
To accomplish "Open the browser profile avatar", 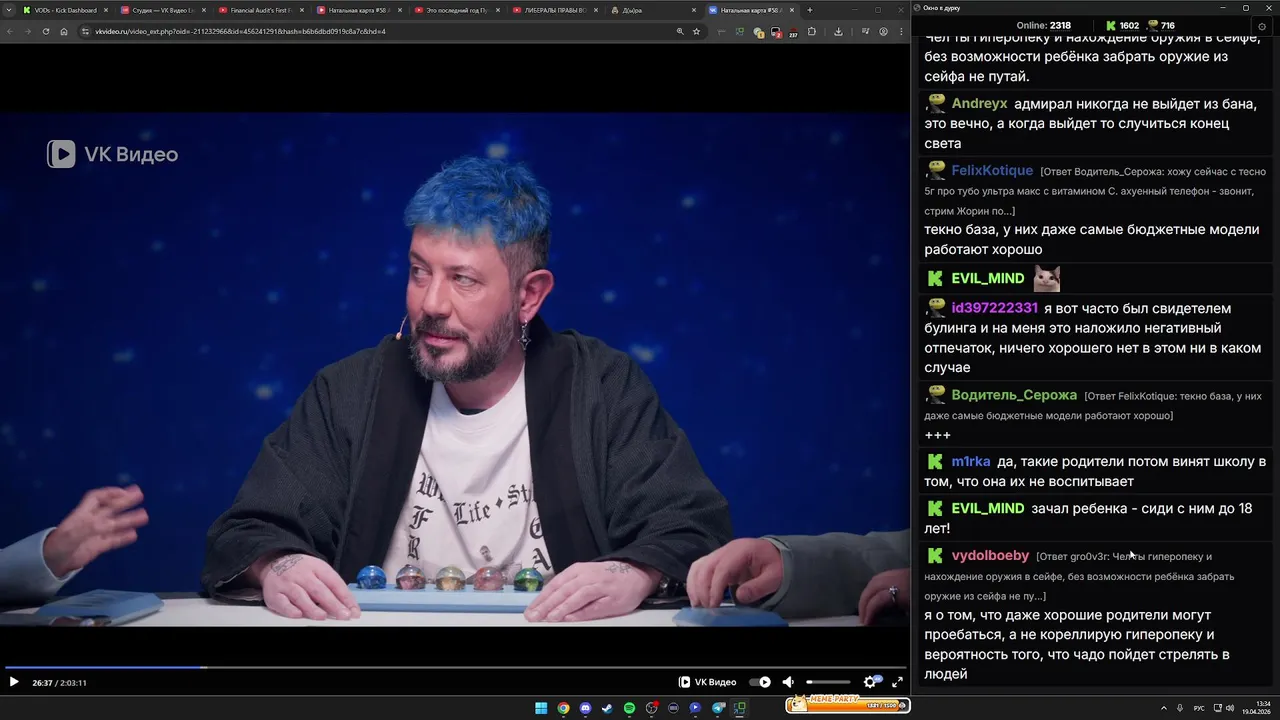I will coord(883,31).
